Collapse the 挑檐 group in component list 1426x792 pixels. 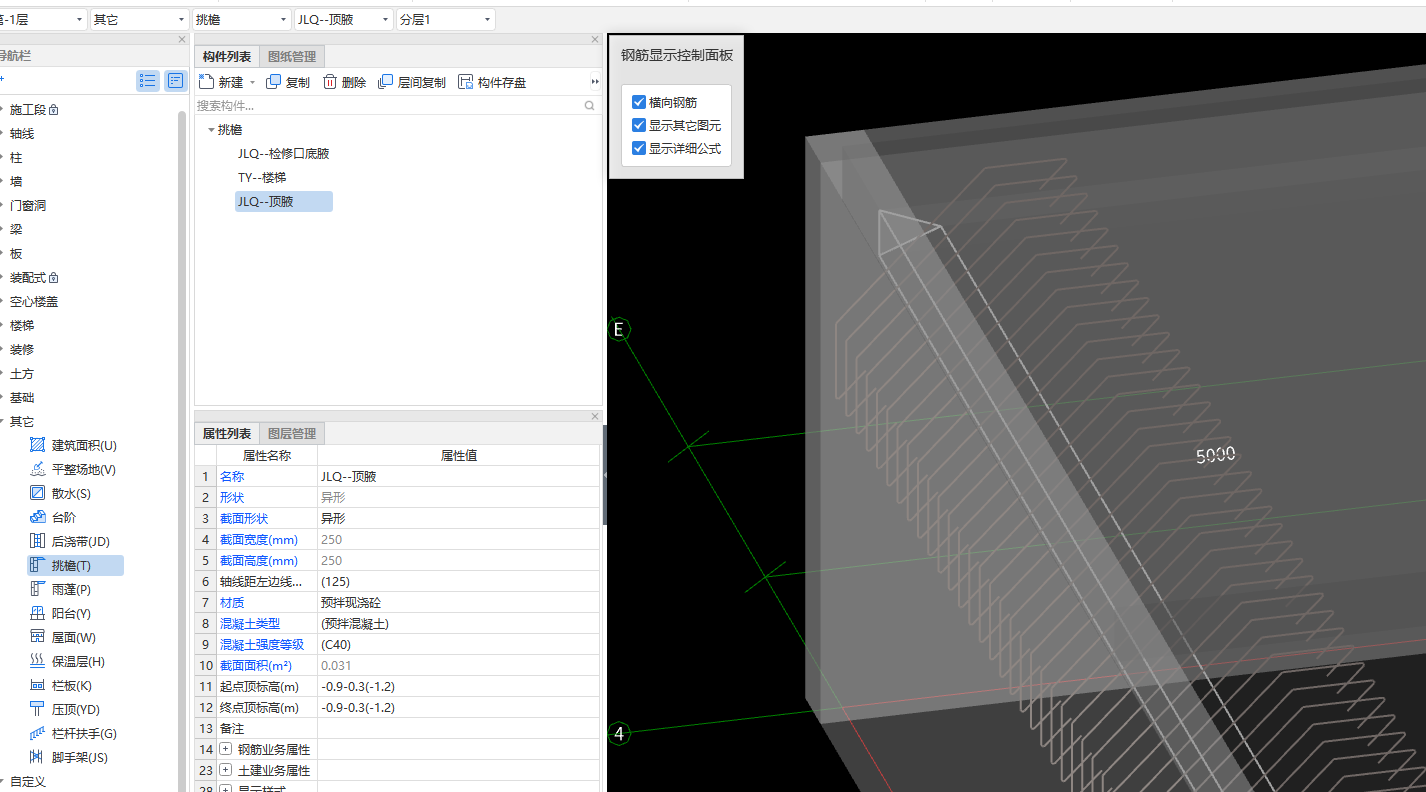[211, 130]
